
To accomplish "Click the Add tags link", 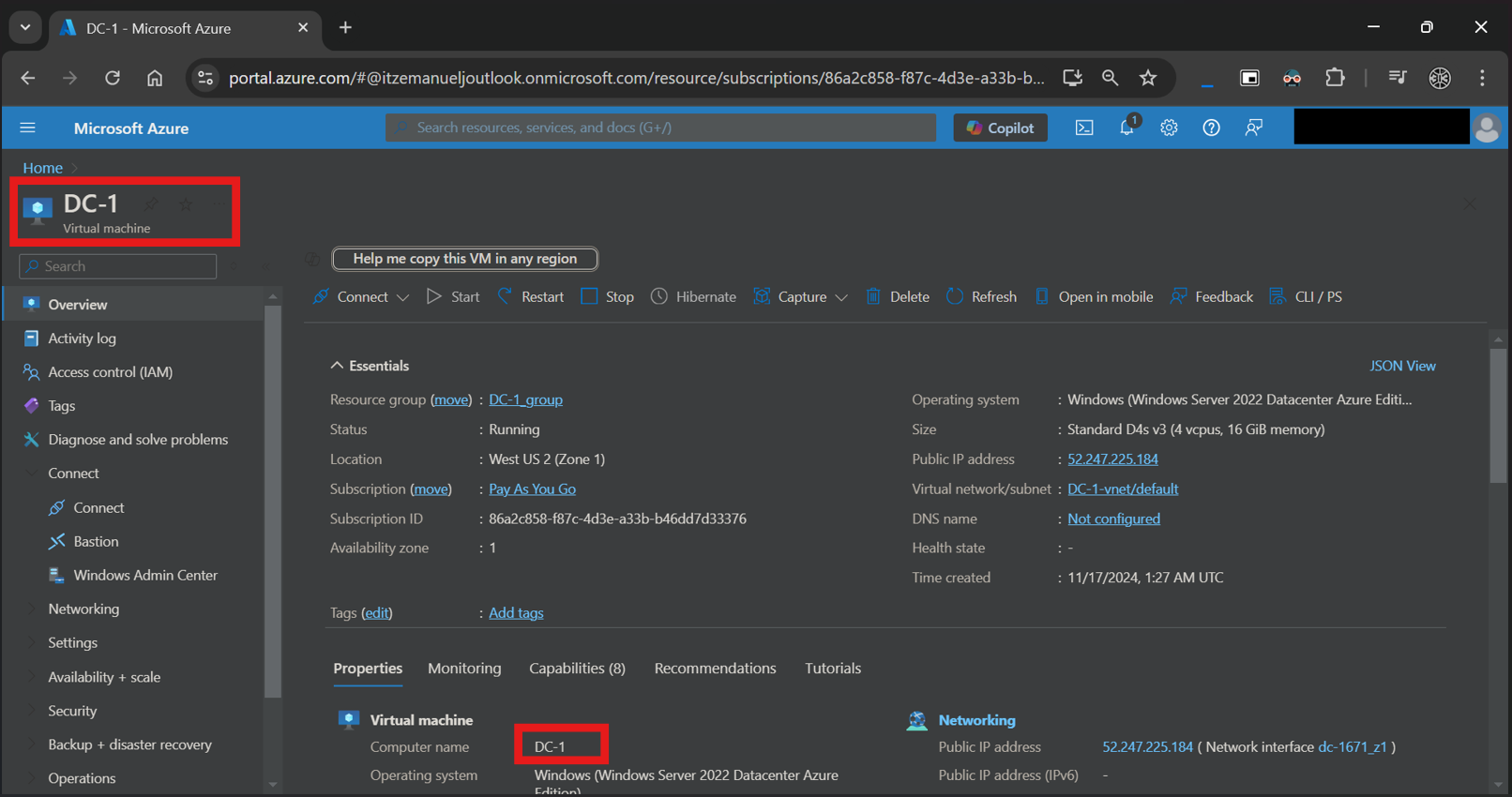I will click(516, 613).
